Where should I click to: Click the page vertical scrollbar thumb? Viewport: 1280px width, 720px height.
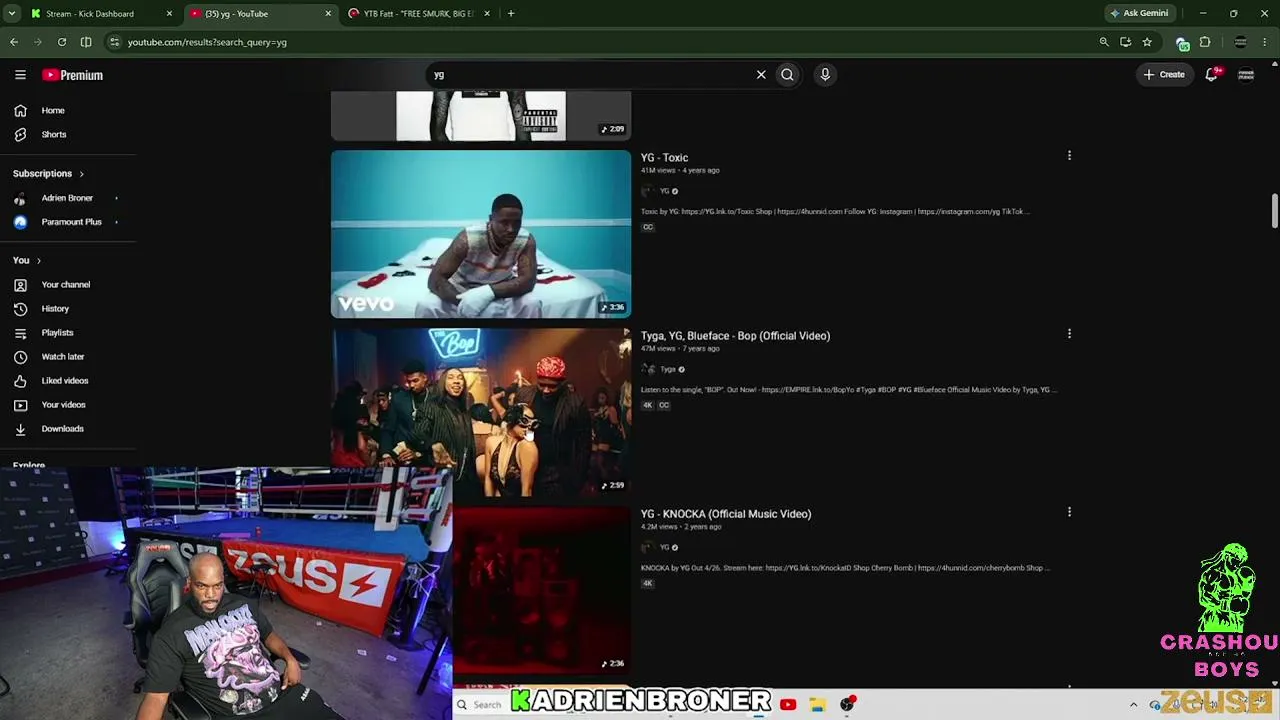(1275, 210)
